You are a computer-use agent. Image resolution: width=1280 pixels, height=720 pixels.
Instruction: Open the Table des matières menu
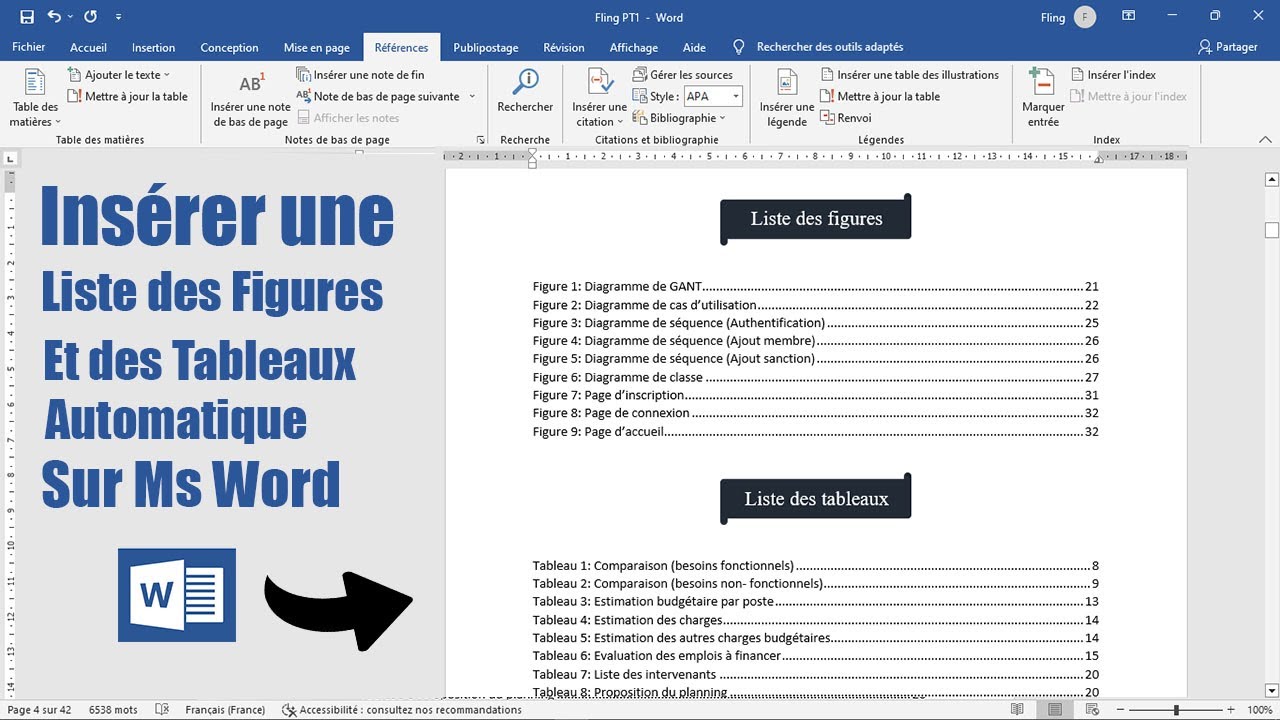pos(35,100)
